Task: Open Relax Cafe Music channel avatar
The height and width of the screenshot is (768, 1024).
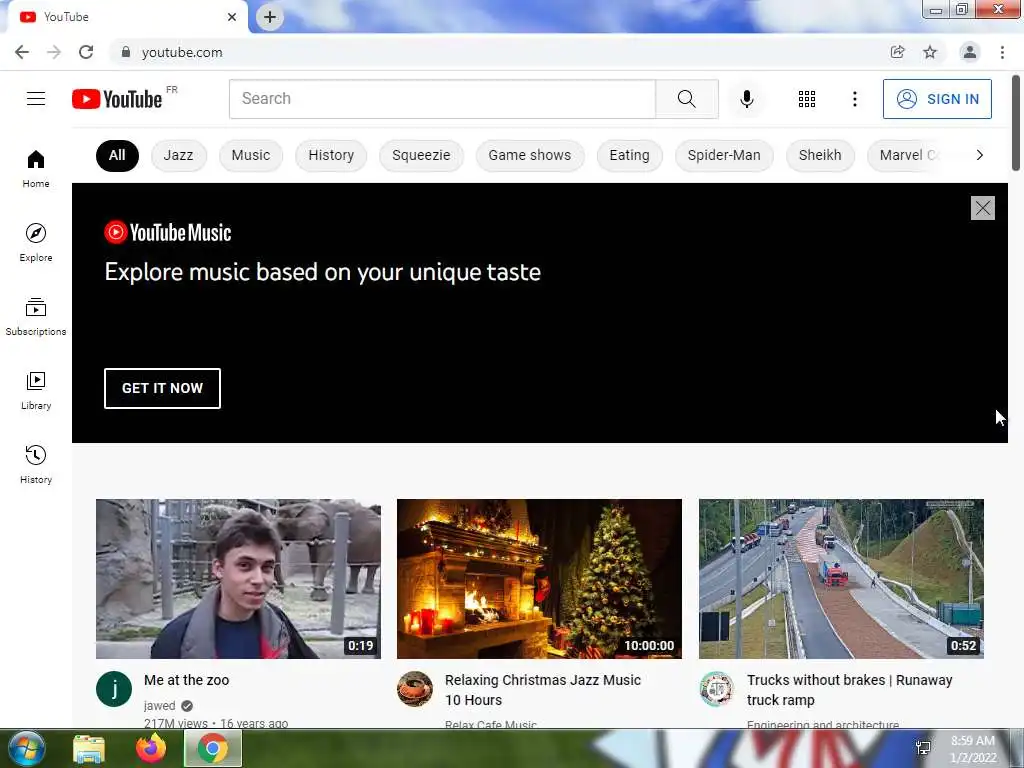Action: (x=415, y=689)
